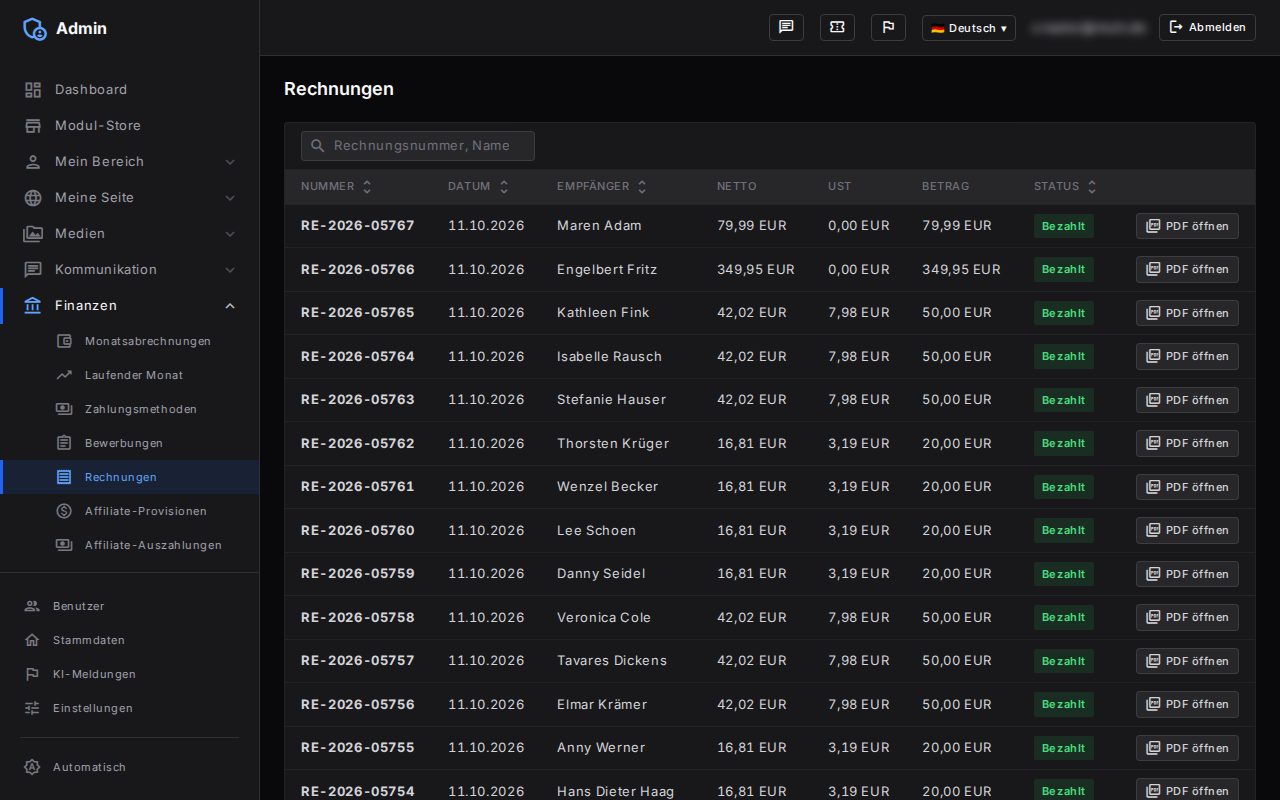Sort invoices by Datum column
This screenshot has height=800, width=1280.
click(478, 187)
